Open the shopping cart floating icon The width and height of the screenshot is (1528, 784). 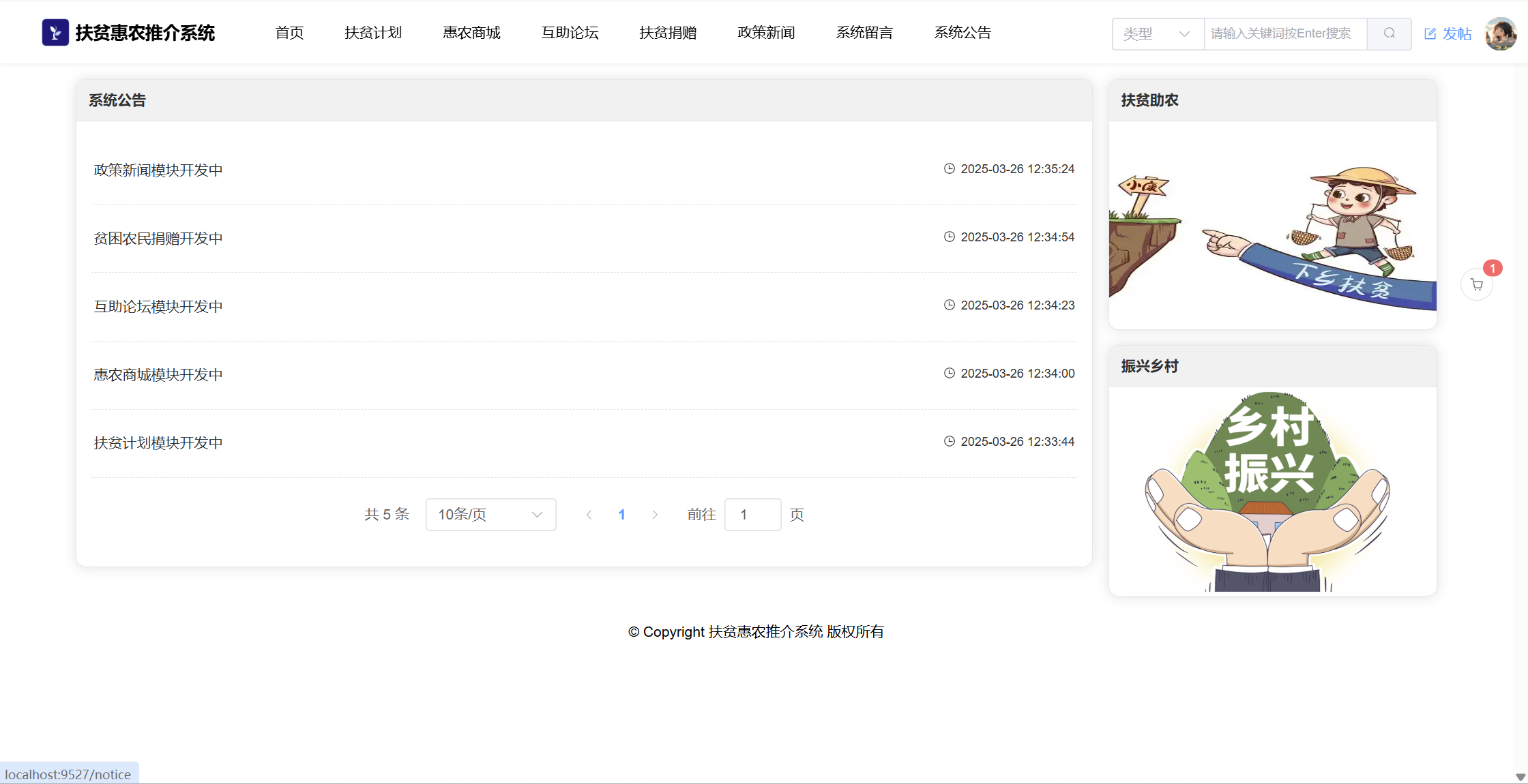pos(1477,285)
